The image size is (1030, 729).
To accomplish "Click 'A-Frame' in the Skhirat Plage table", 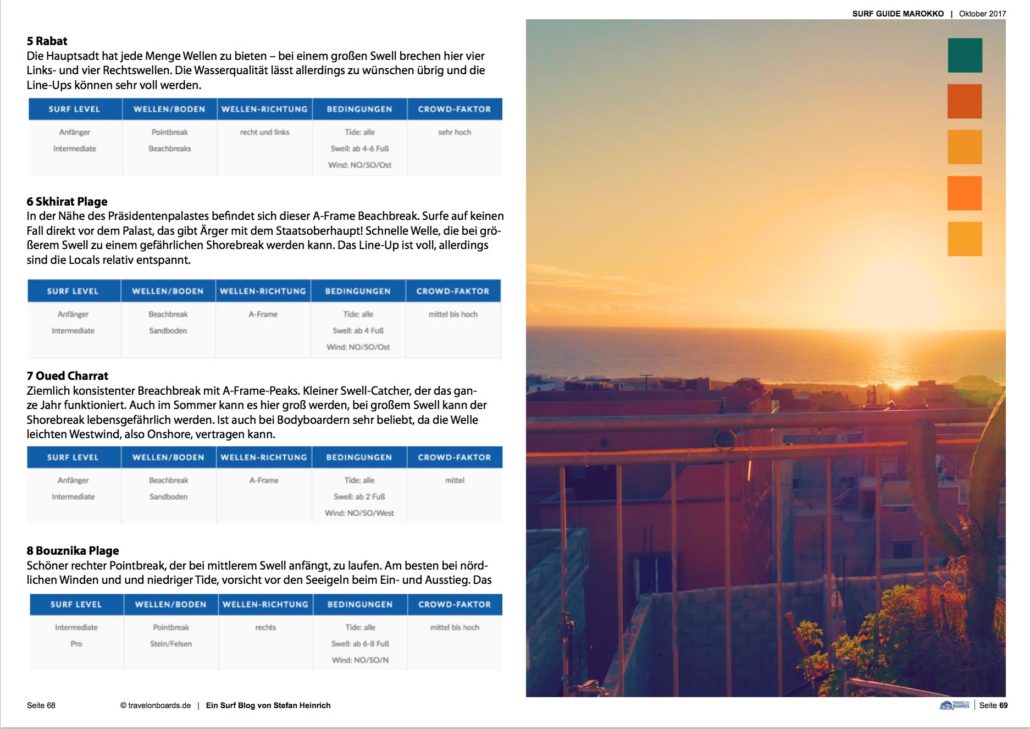I will coord(263,314).
